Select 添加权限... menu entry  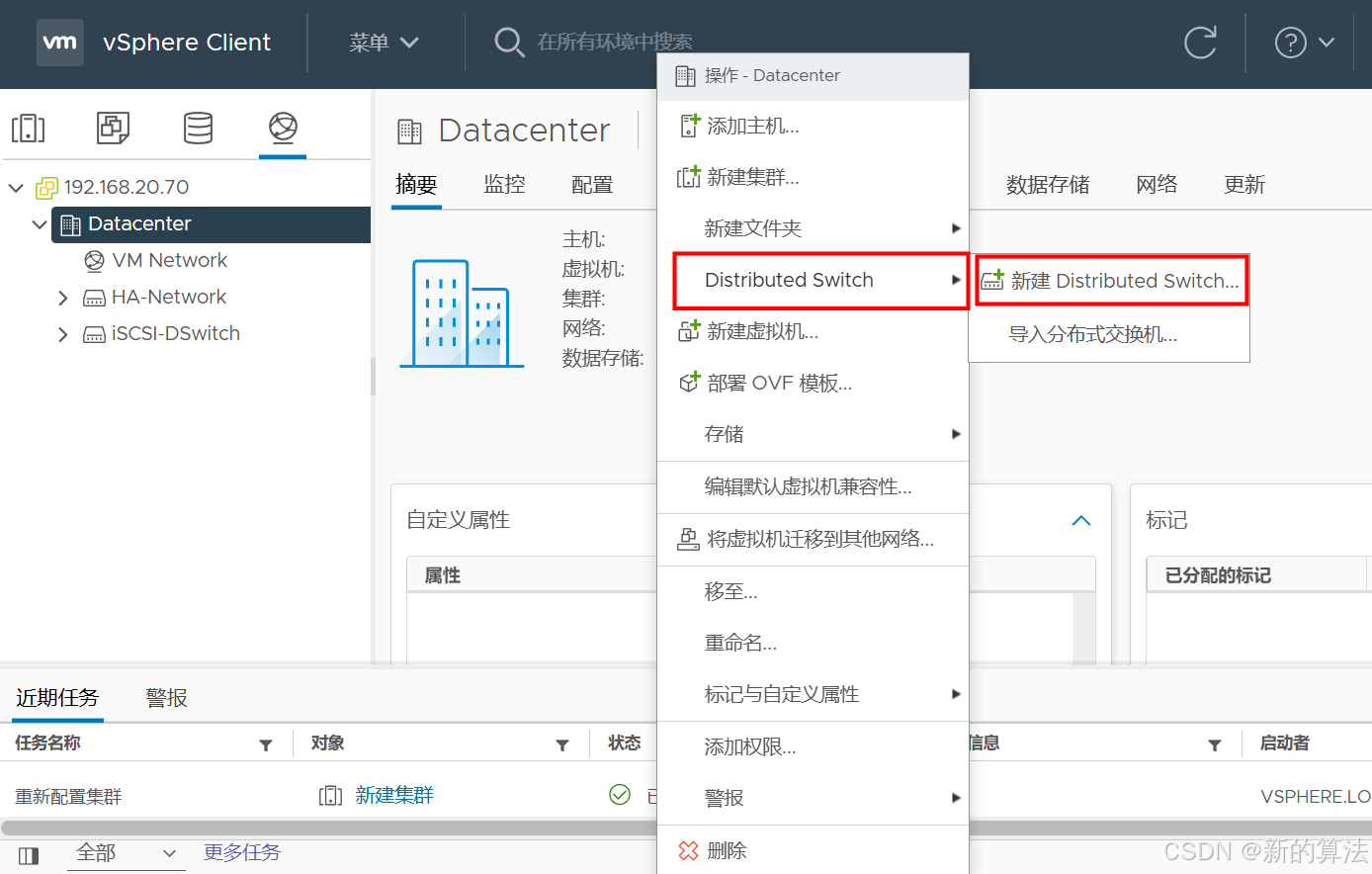click(813, 746)
